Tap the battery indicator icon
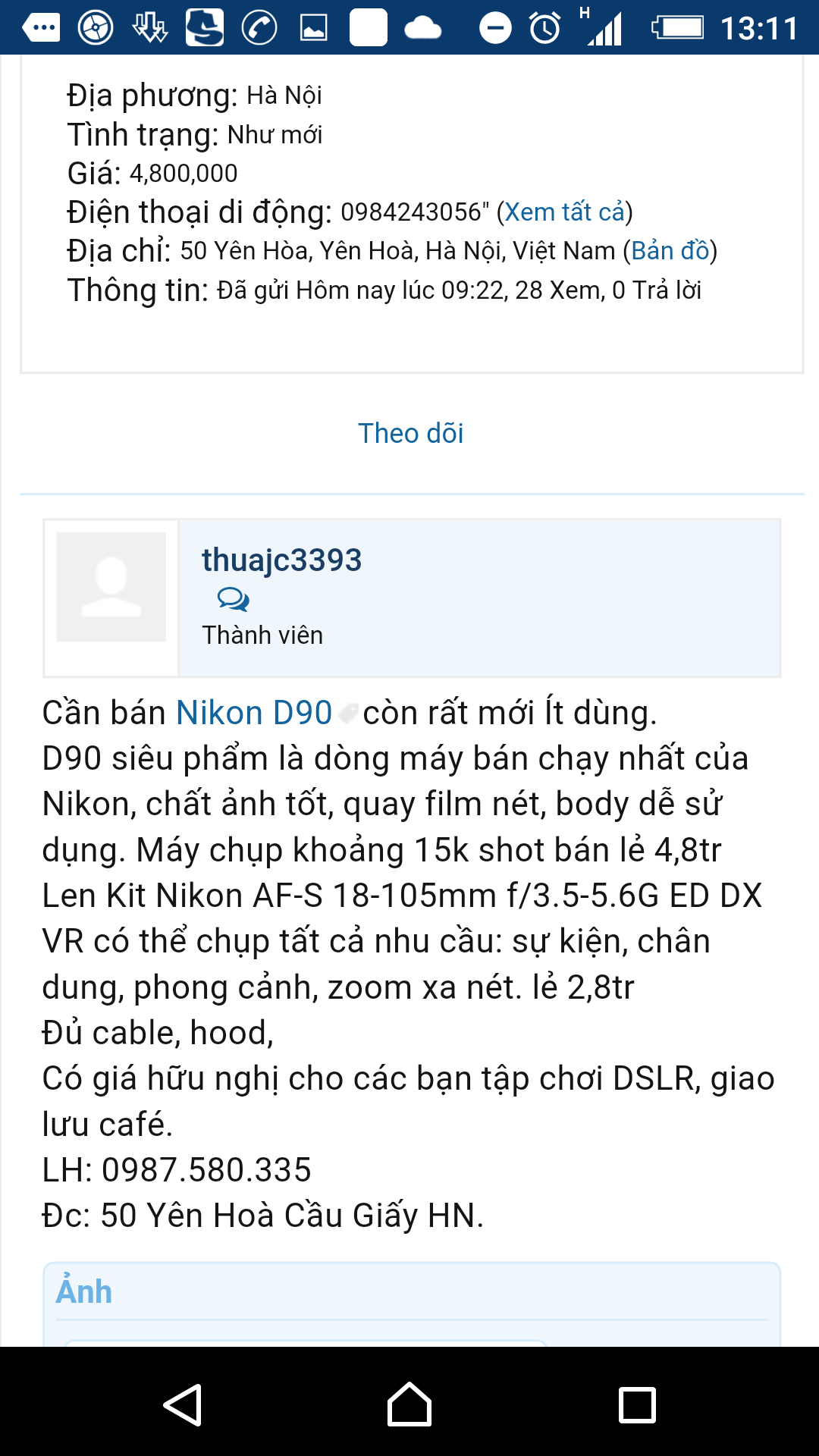819x1456 pixels. tap(677, 29)
